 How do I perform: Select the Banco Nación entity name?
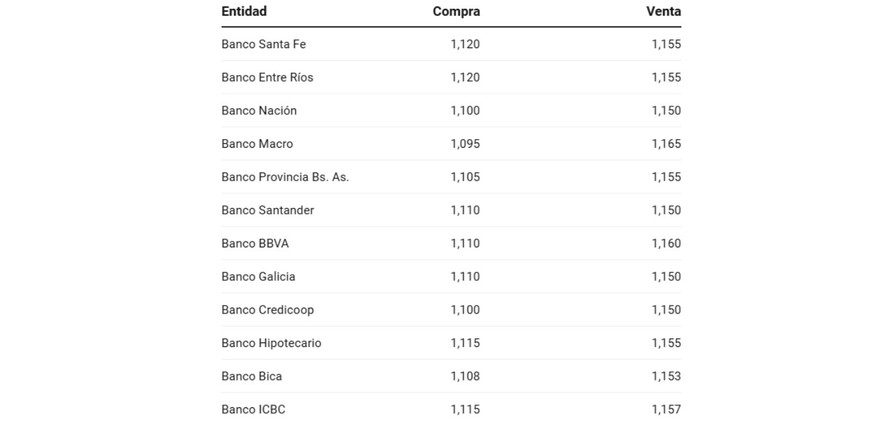[x=259, y=110]
